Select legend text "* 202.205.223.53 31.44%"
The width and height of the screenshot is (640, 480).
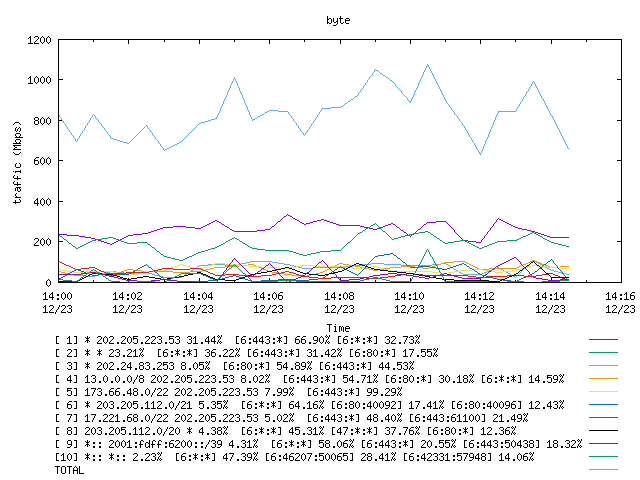(x=153, y=340)
